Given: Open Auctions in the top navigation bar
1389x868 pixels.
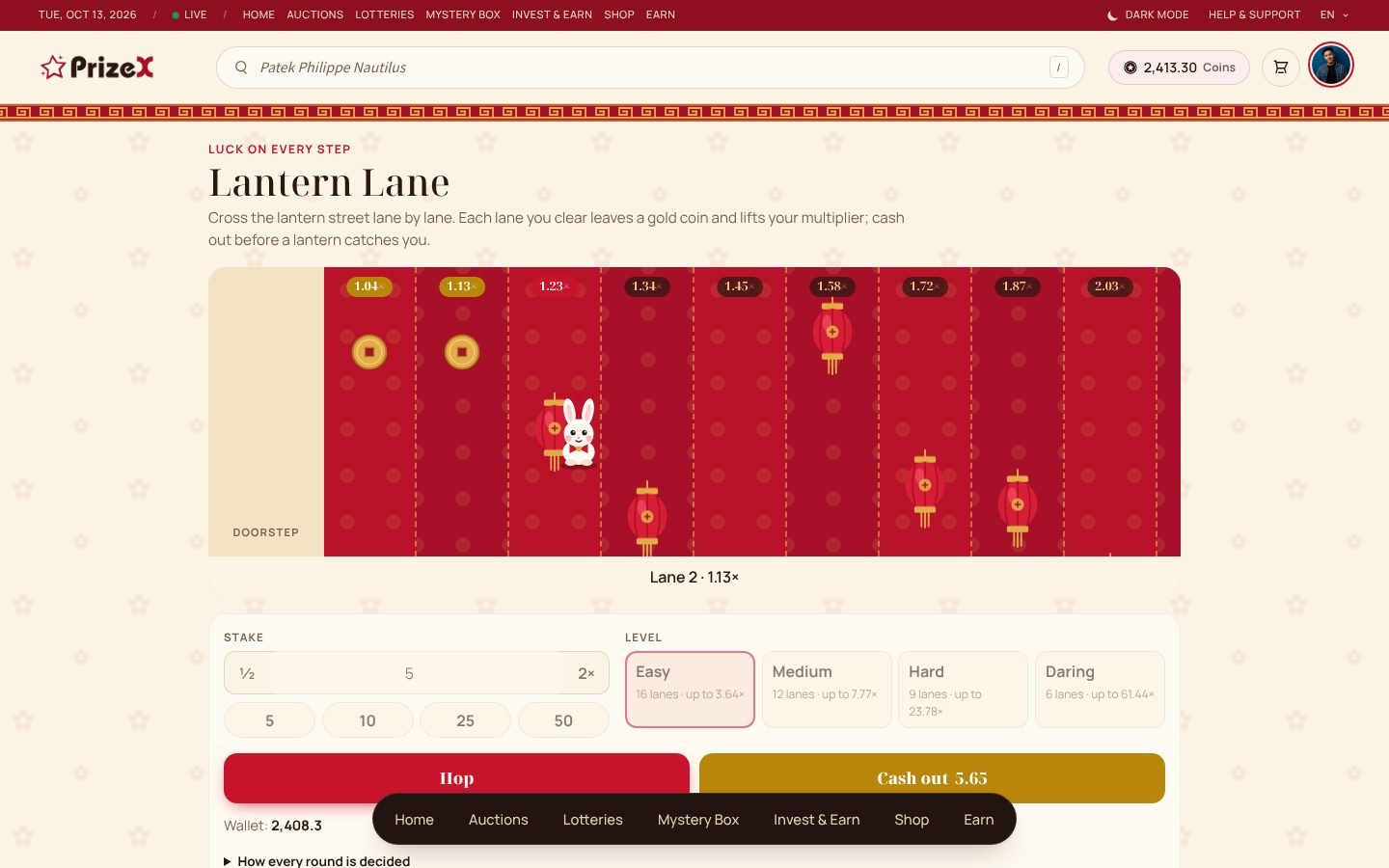Looking at the screenshot, I should coord(314,15).
